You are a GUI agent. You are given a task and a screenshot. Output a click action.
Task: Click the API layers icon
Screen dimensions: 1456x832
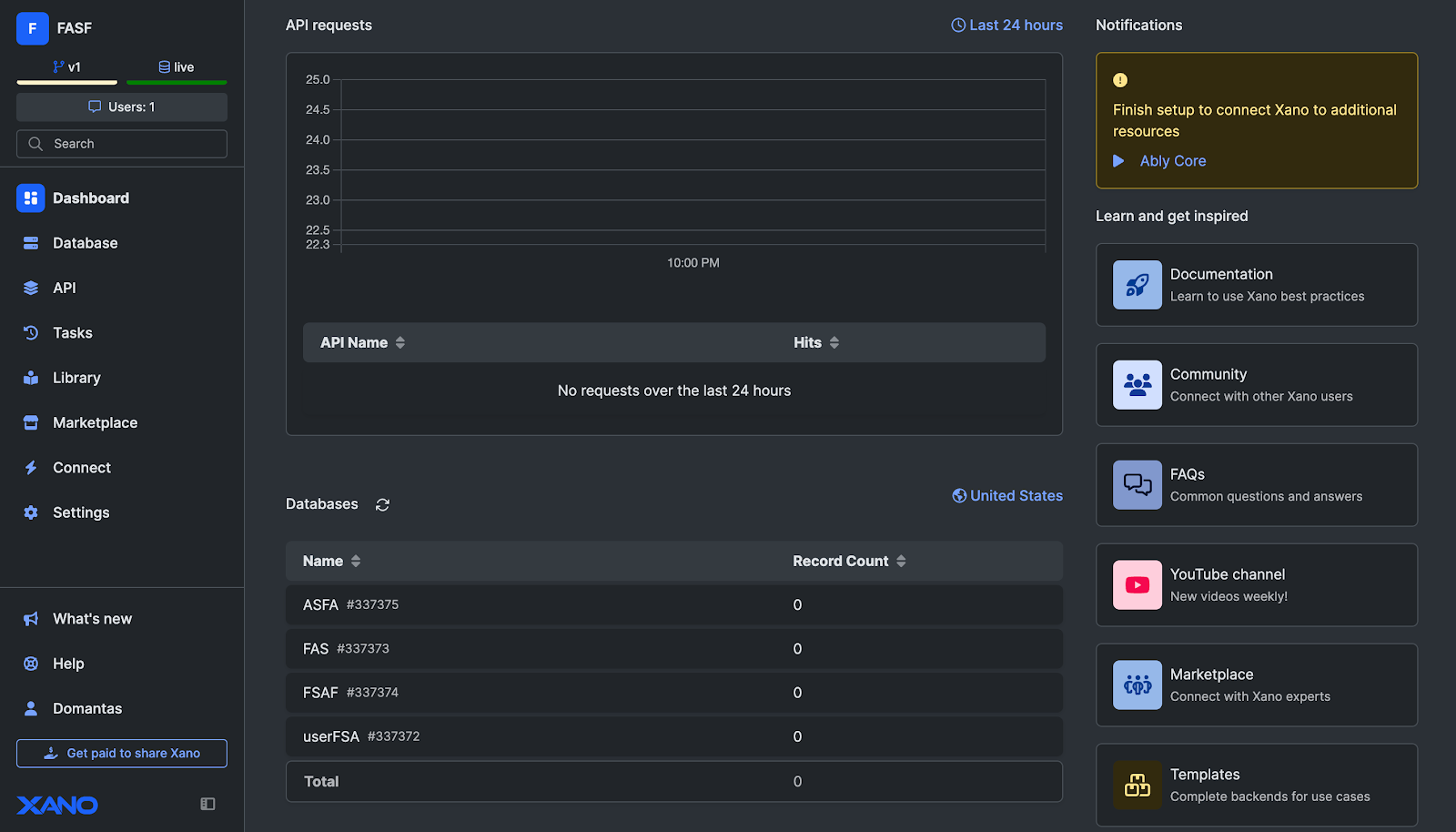tap(31, 288)
